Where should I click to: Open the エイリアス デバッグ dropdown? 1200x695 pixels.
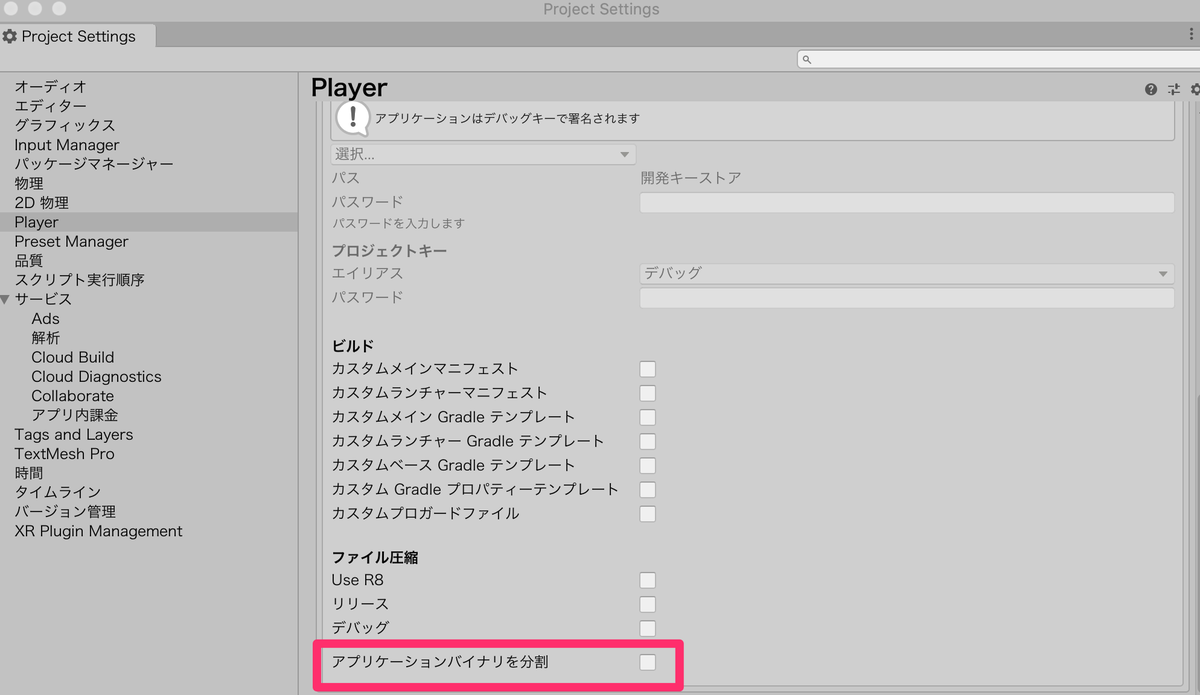click(907, 273)
